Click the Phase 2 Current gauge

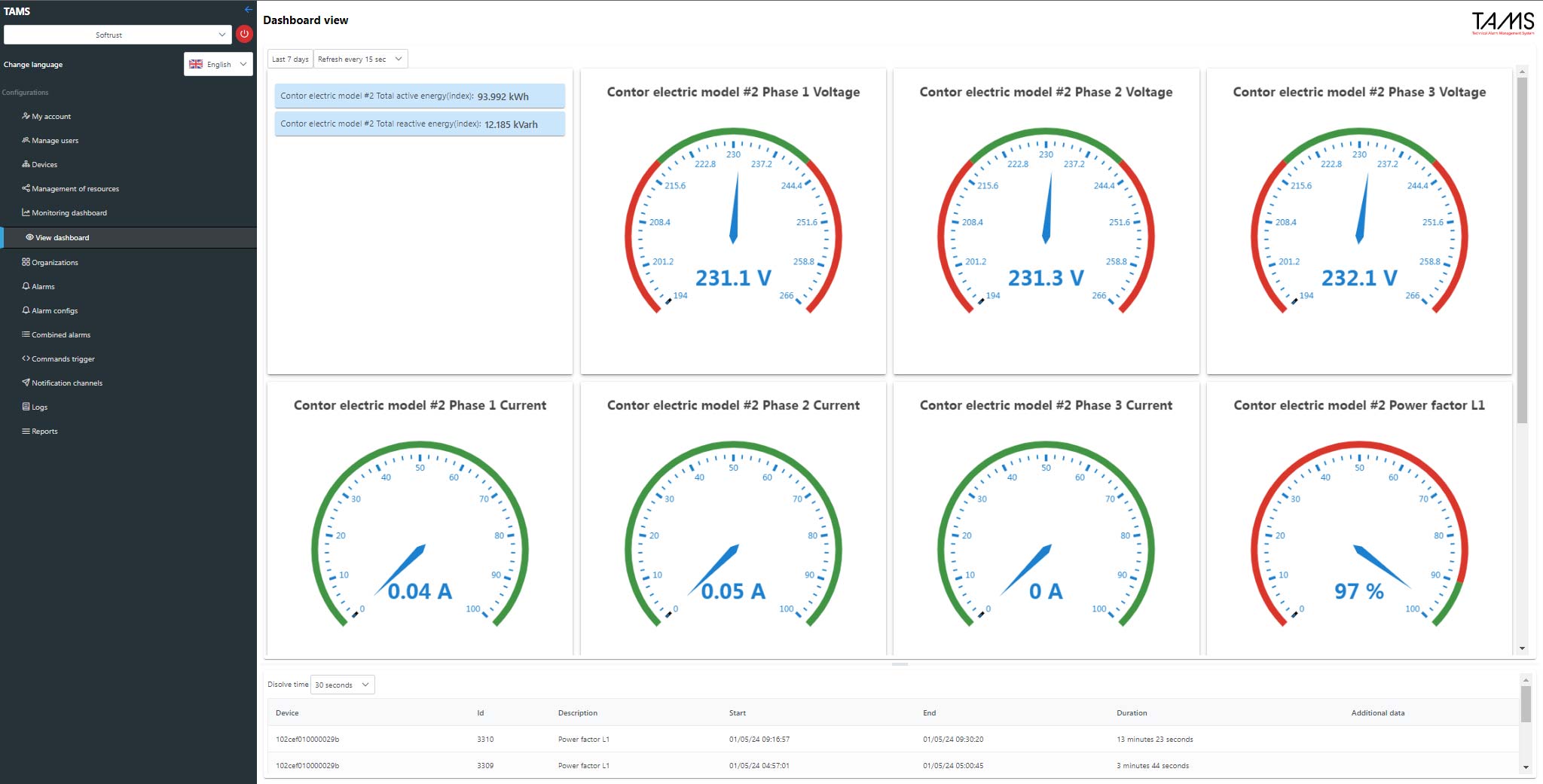pos(733,535)
